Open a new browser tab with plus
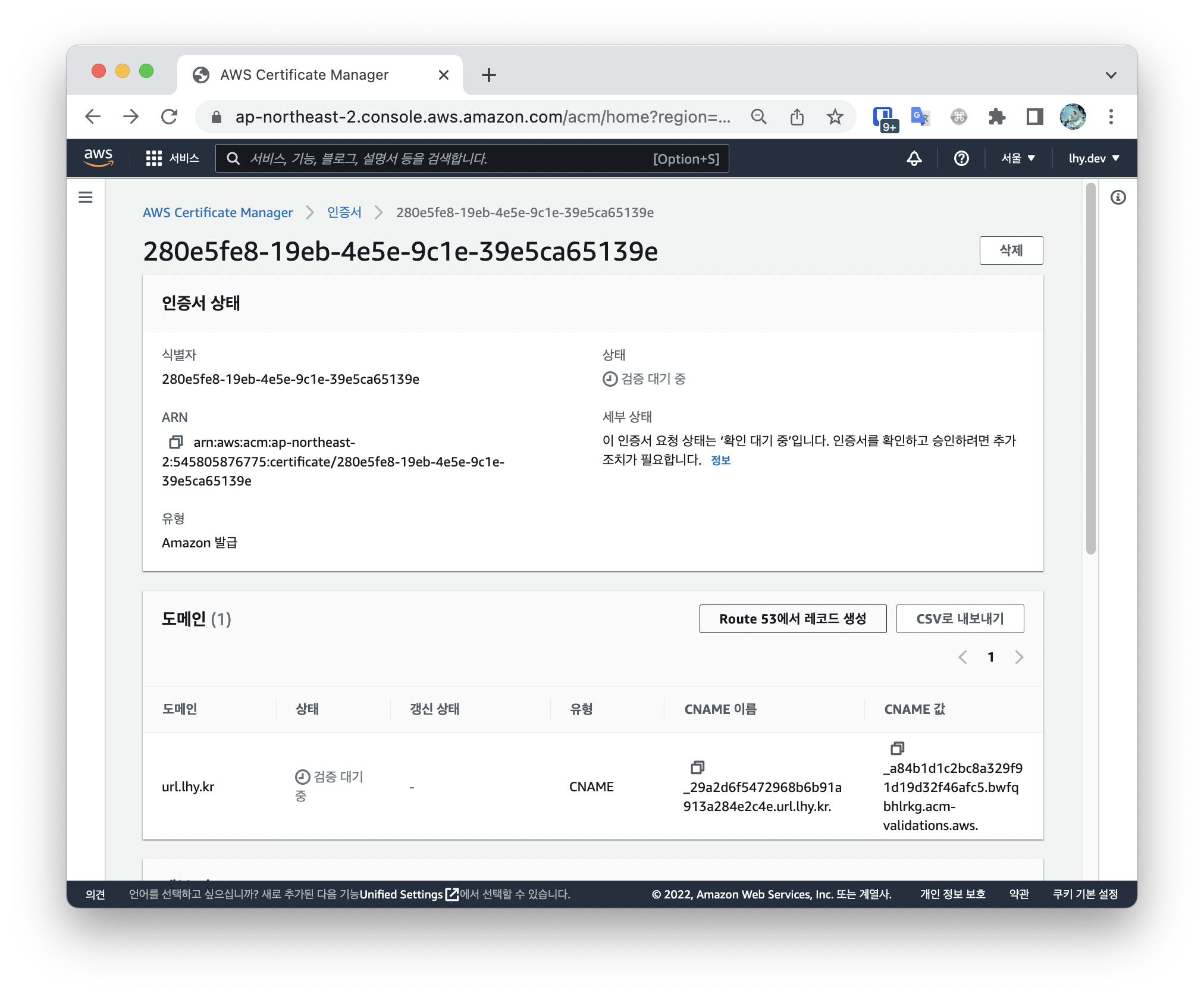 point(488,75)
